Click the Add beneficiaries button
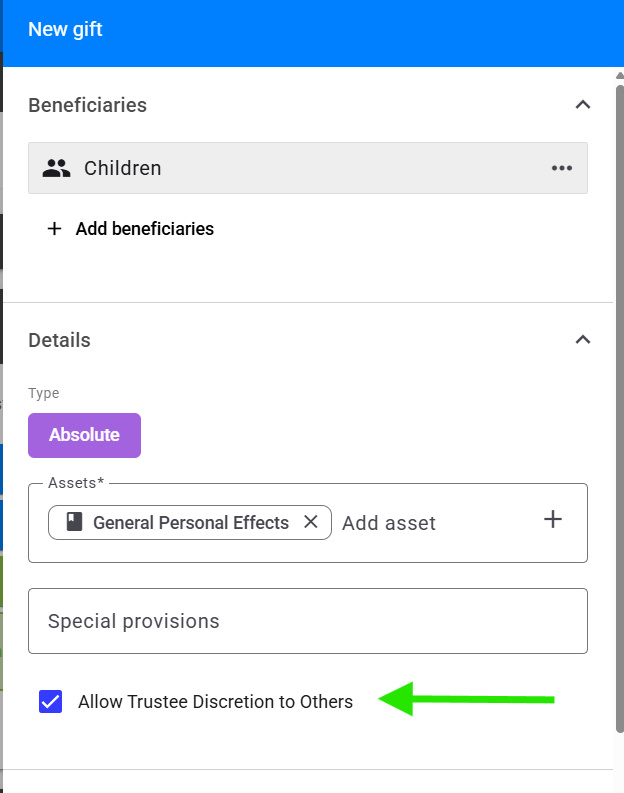This screenshot has height=793, width=624. 130,229
